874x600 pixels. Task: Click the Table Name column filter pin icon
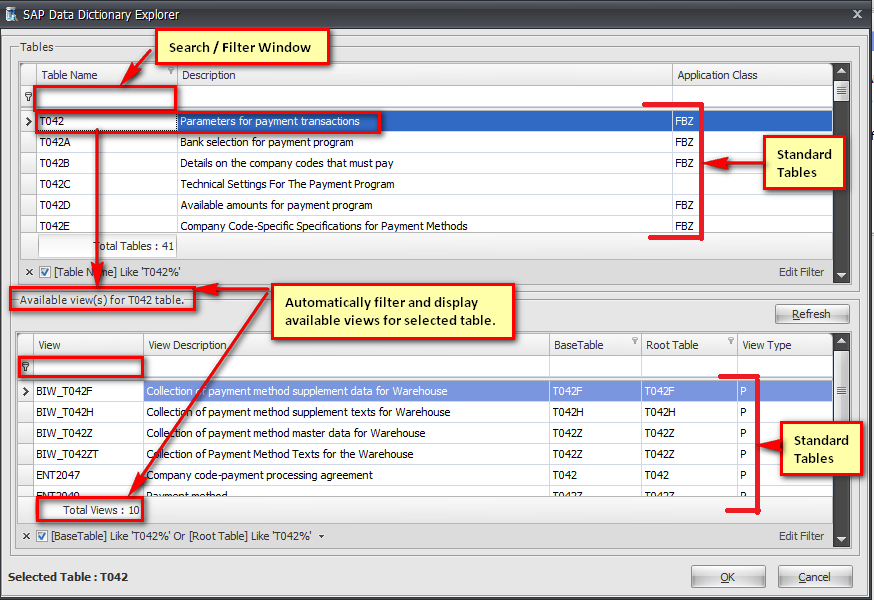click(x=171, y=71)
